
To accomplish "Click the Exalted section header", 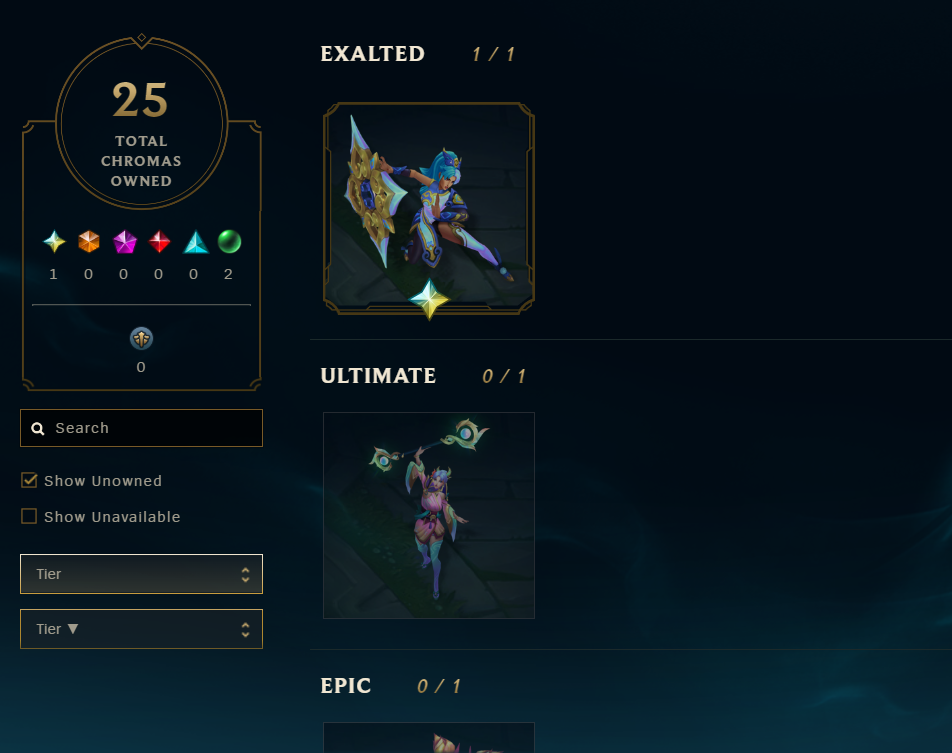I will (x=372, y=54).
